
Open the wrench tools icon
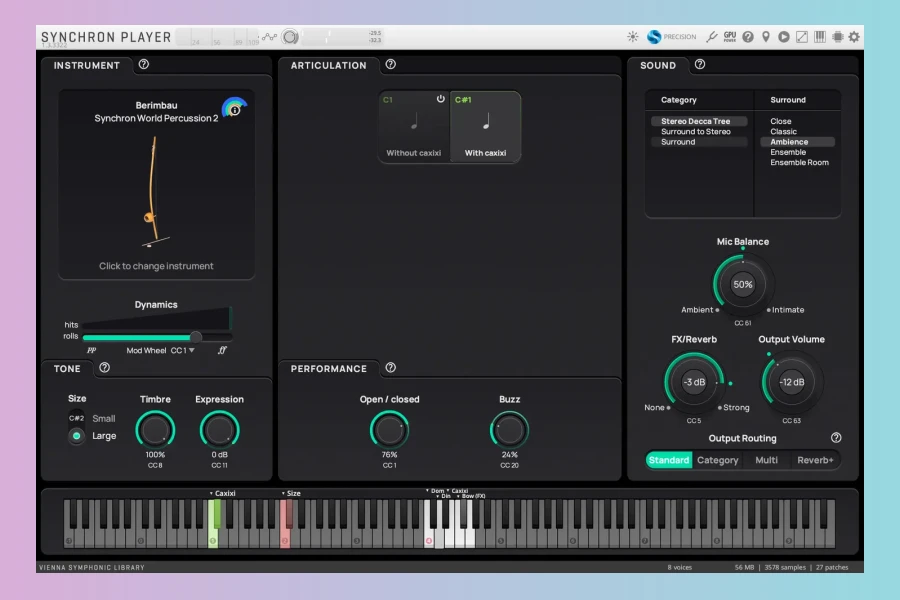click(712, 37)
